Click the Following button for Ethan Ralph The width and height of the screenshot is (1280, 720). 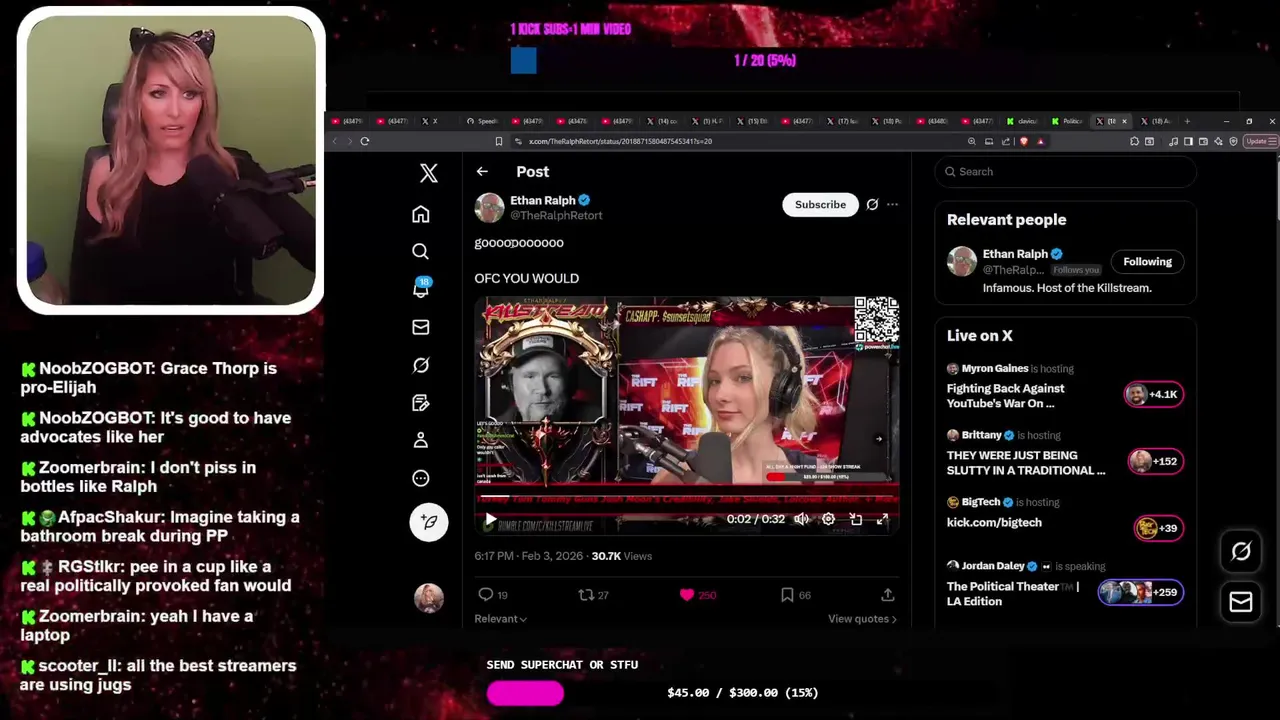pos(1147,262)
